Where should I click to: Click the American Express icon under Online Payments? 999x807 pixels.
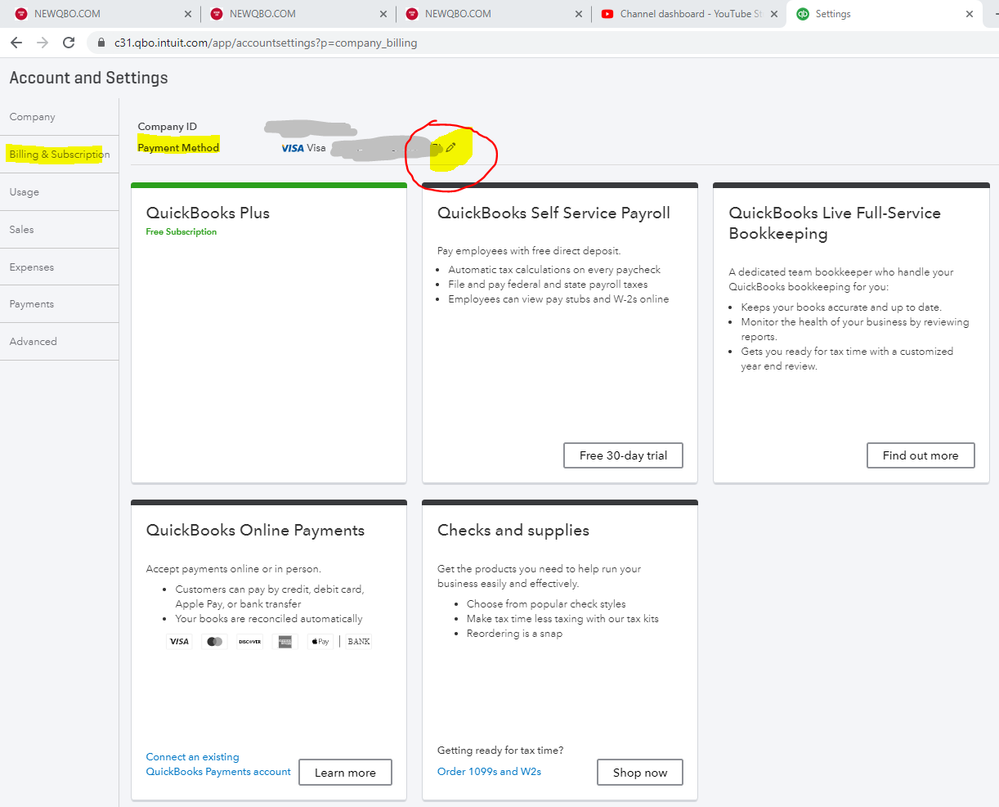click(285, 641)
